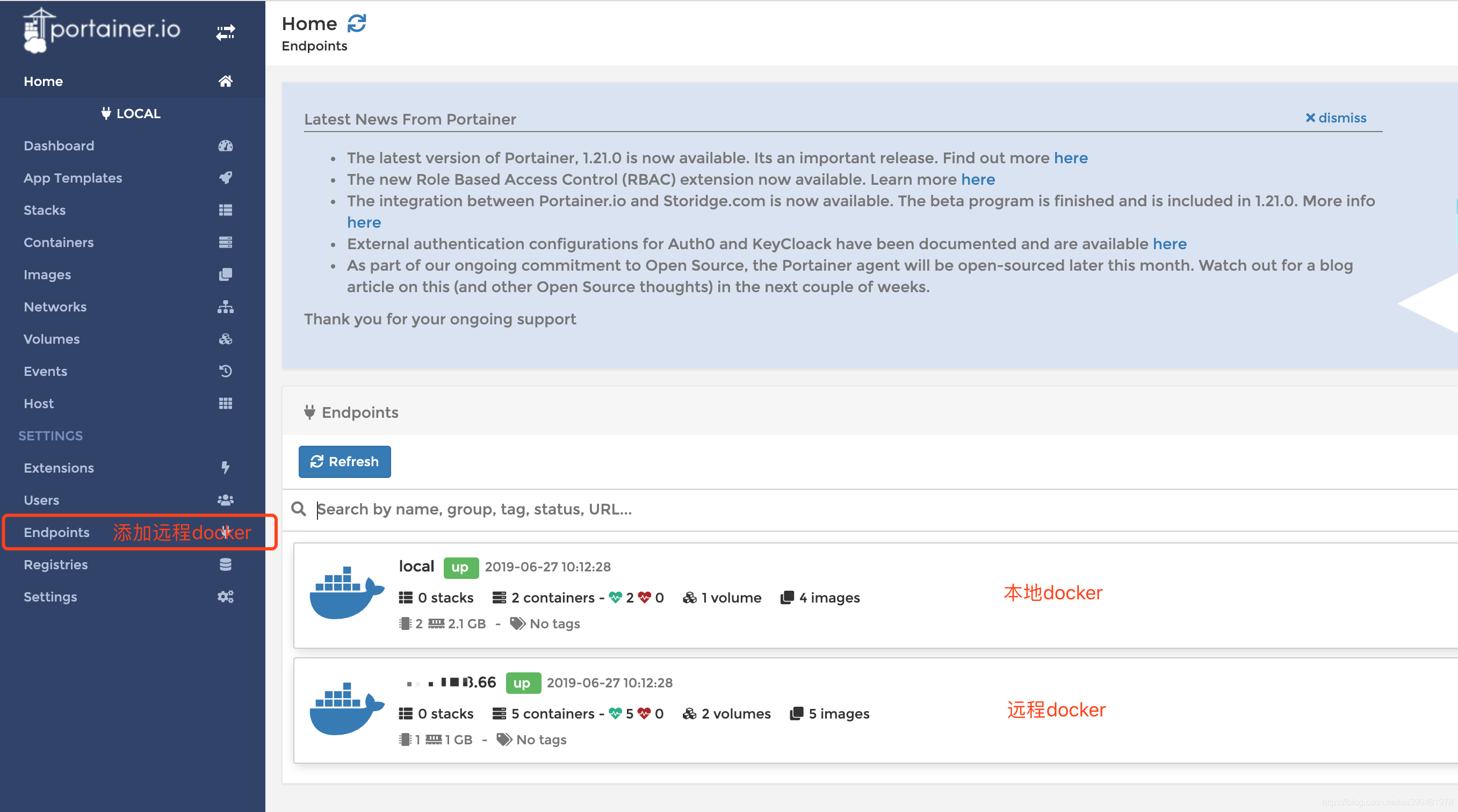Open the 'here' link for Auth0 and KeyCloack docs
Image resolution: width=1458 pixels, height=812 pixels.
[1170, 244]
